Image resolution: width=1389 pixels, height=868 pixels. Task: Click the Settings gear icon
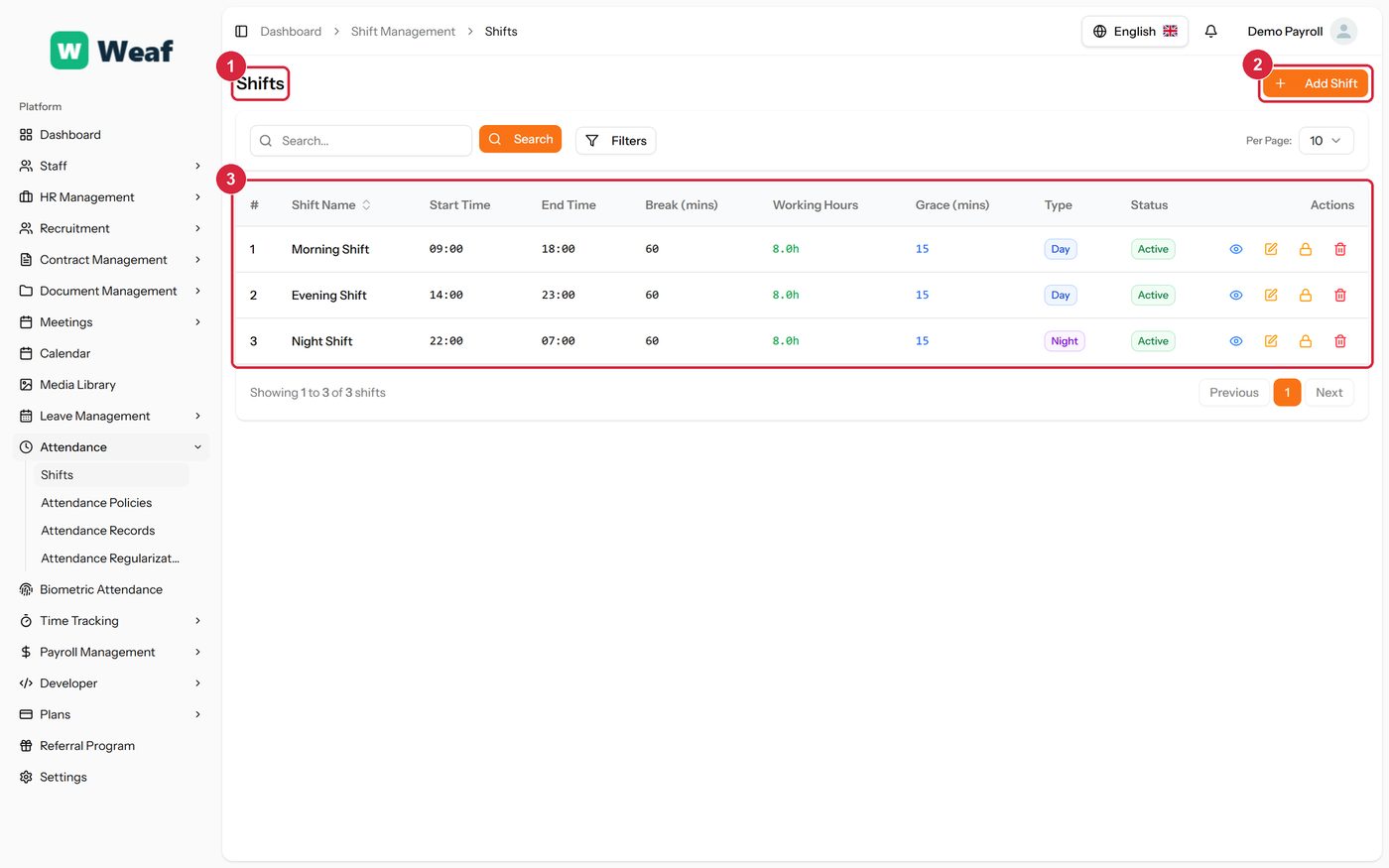pos(26,777)
